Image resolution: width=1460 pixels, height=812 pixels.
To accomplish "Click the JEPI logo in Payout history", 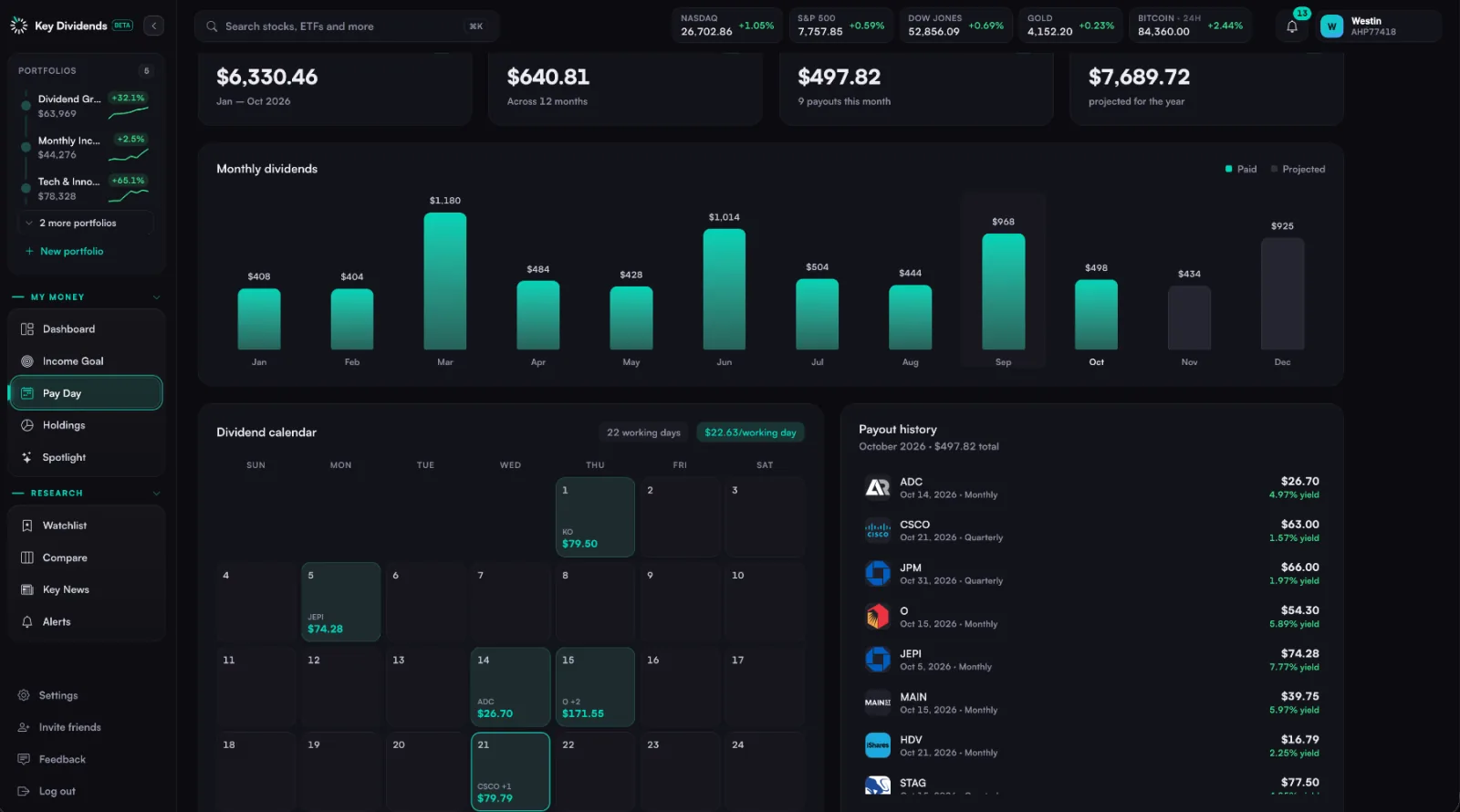I will (878, 660).
